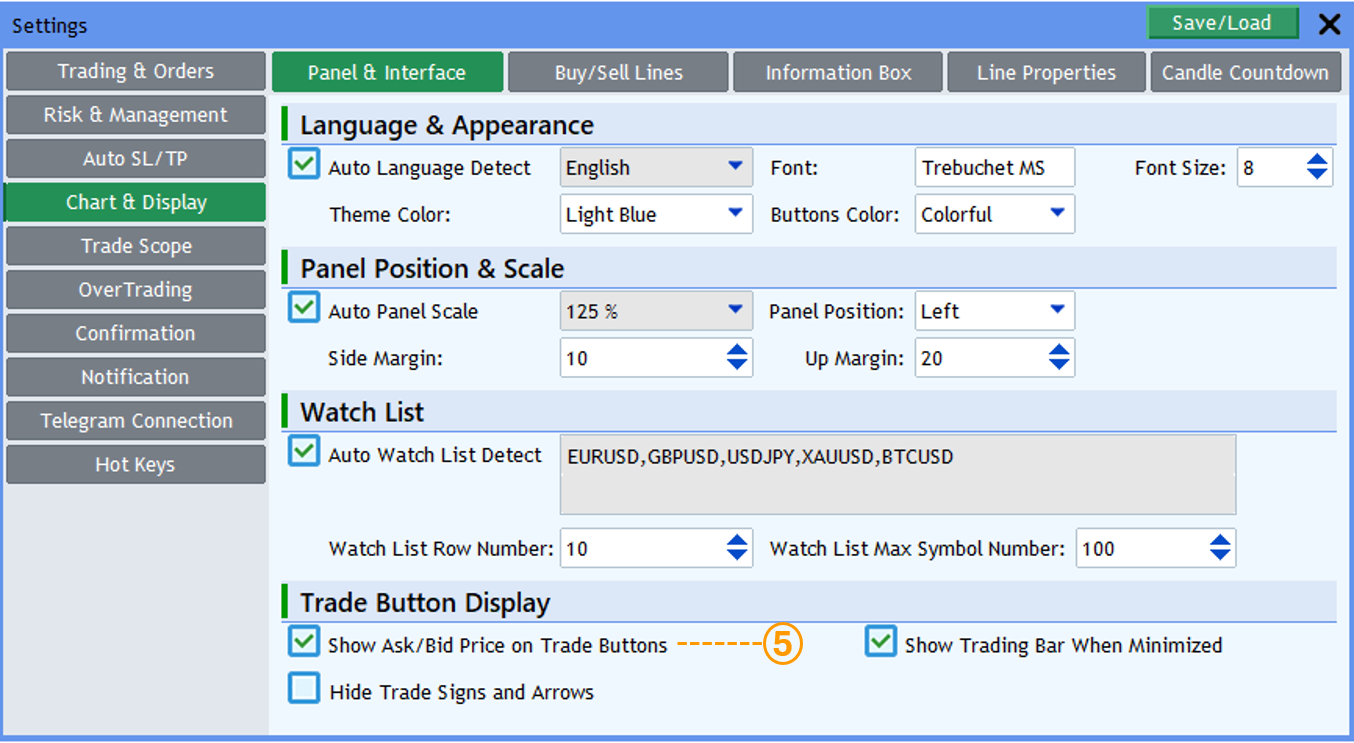Close the Settings window with X
1354x743 pixels.
pyautogui.click(x=1329, y=24)
